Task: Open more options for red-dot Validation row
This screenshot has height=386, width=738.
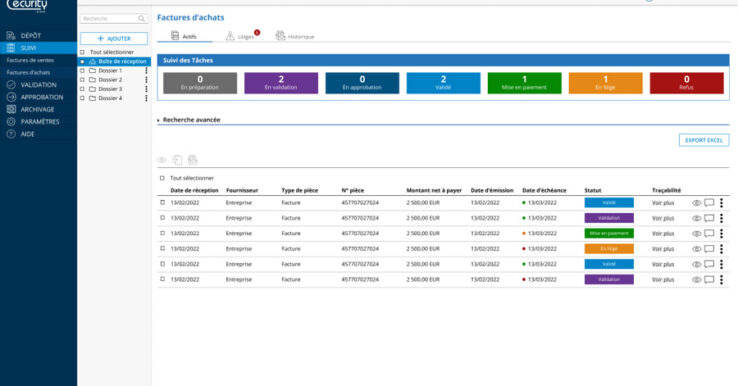Action: 722,279
